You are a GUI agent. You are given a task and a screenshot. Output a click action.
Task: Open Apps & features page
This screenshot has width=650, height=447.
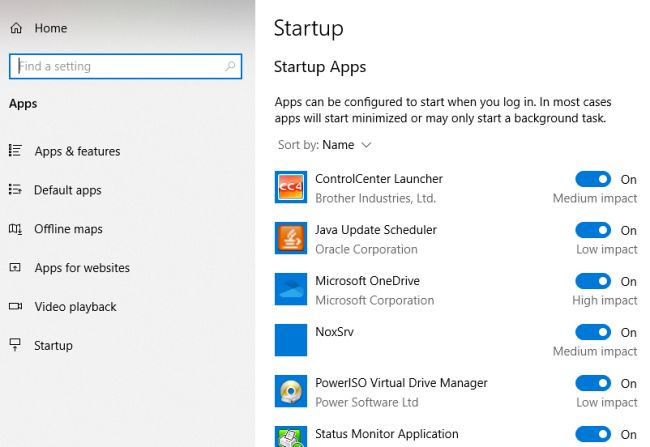[x=77, y=151]
